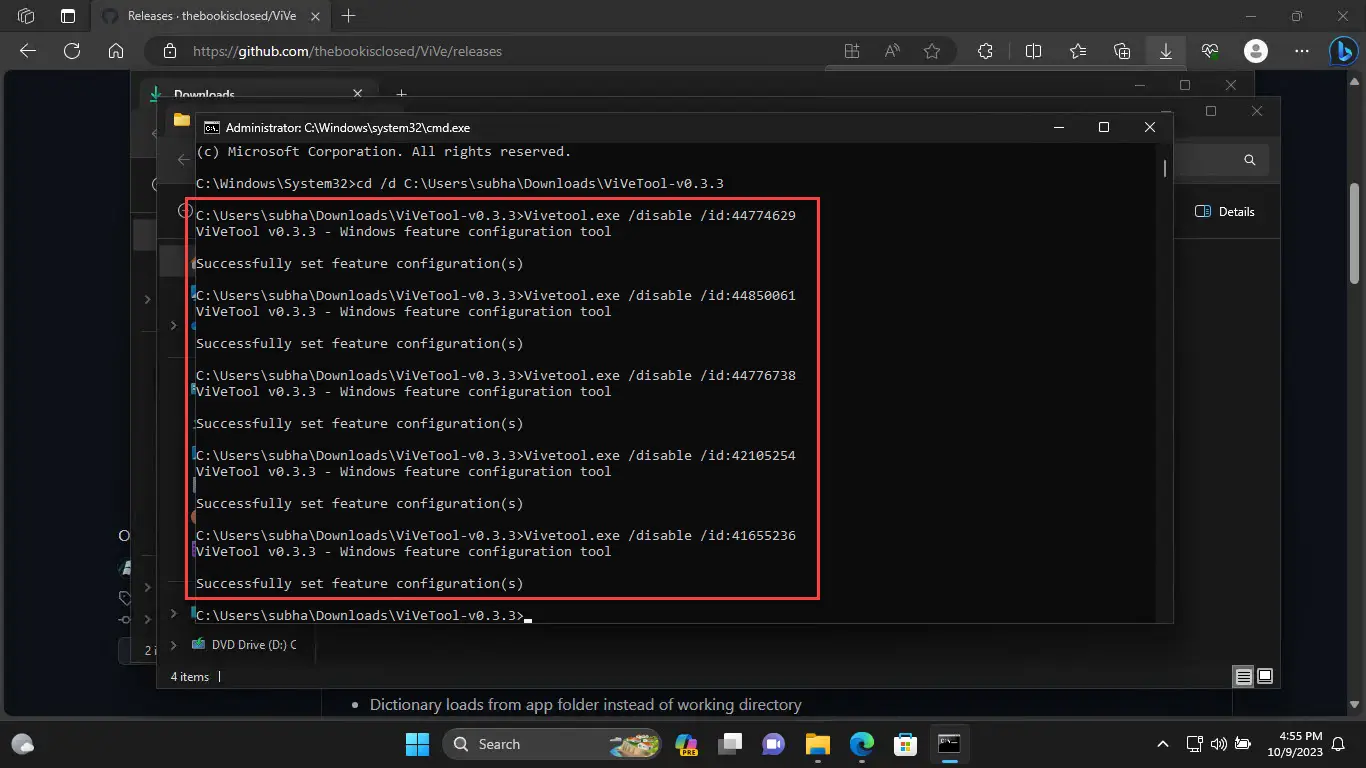Open Details pane button in File Explorer

(x=1224, y=211)
